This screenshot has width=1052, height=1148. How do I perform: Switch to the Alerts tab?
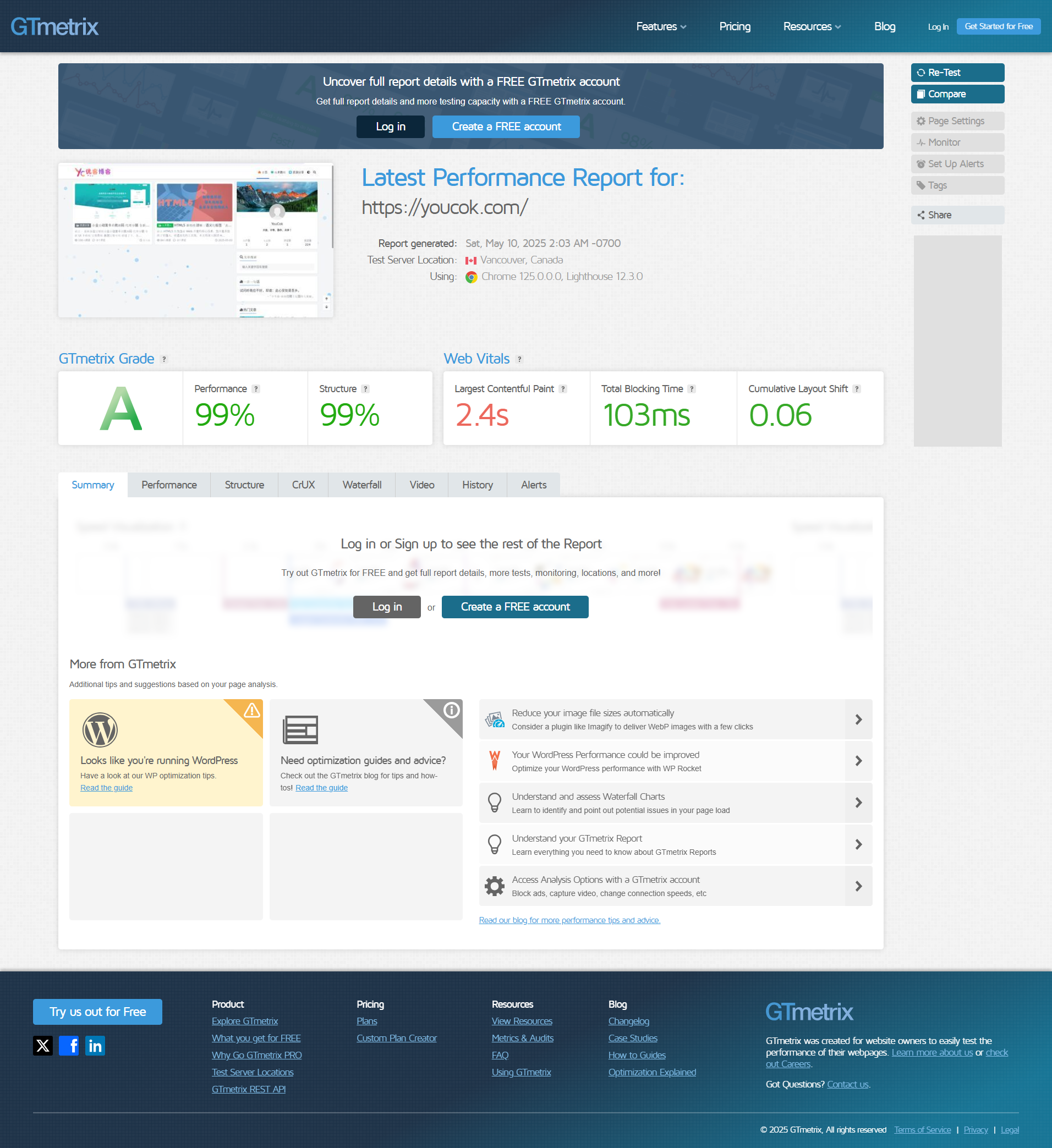(x=534, y=485)
